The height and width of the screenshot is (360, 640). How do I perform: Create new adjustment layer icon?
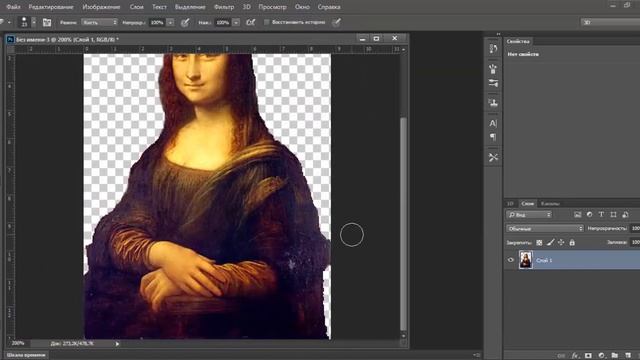click(601, 356)
